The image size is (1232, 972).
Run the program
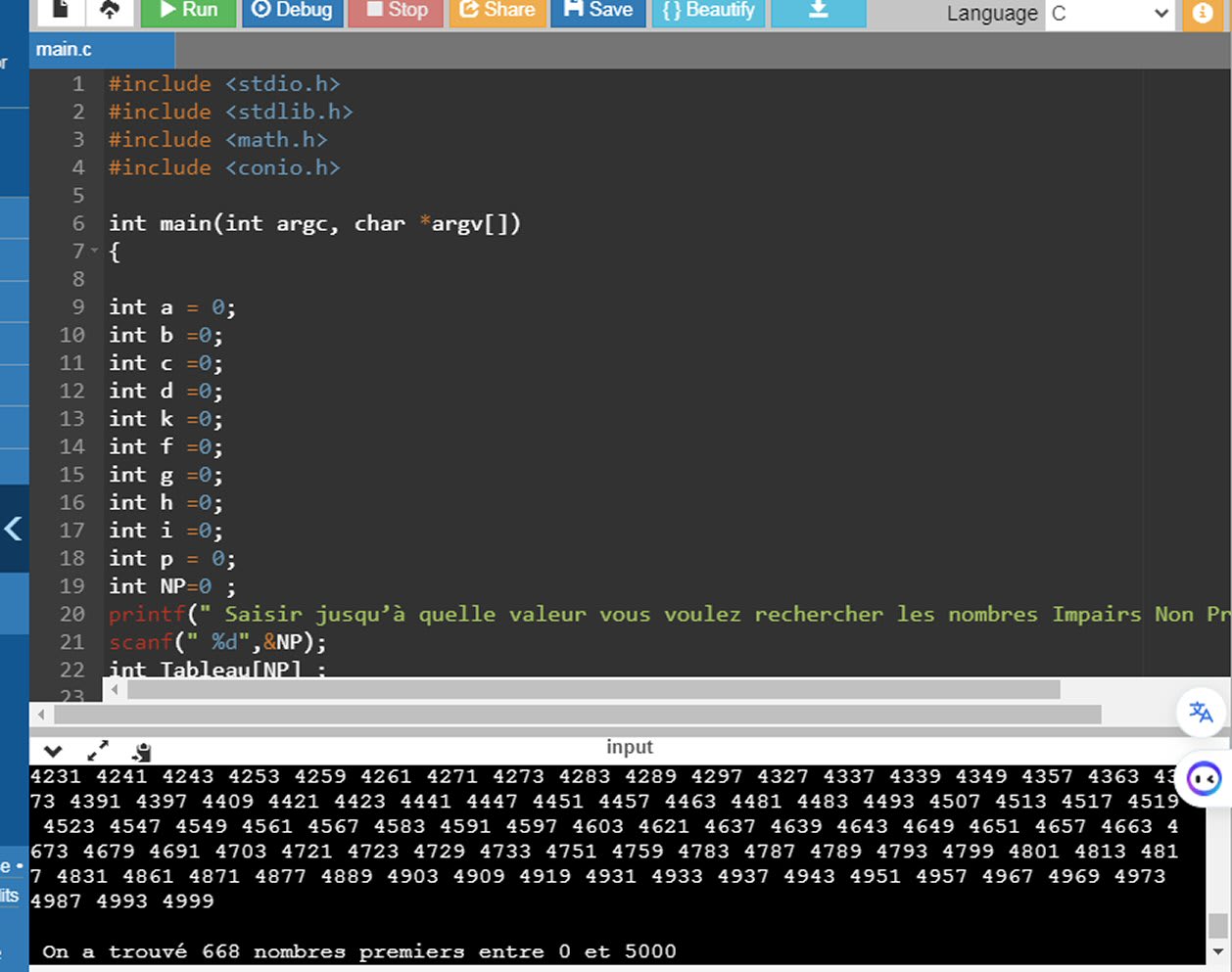pos(189,10)
